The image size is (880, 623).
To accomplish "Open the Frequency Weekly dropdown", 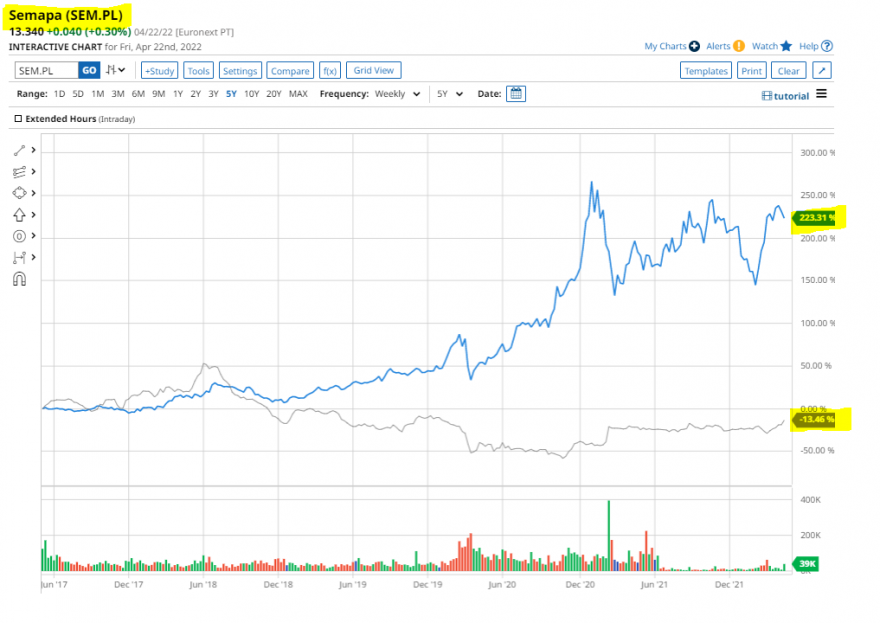I will (x=397, y=94).
